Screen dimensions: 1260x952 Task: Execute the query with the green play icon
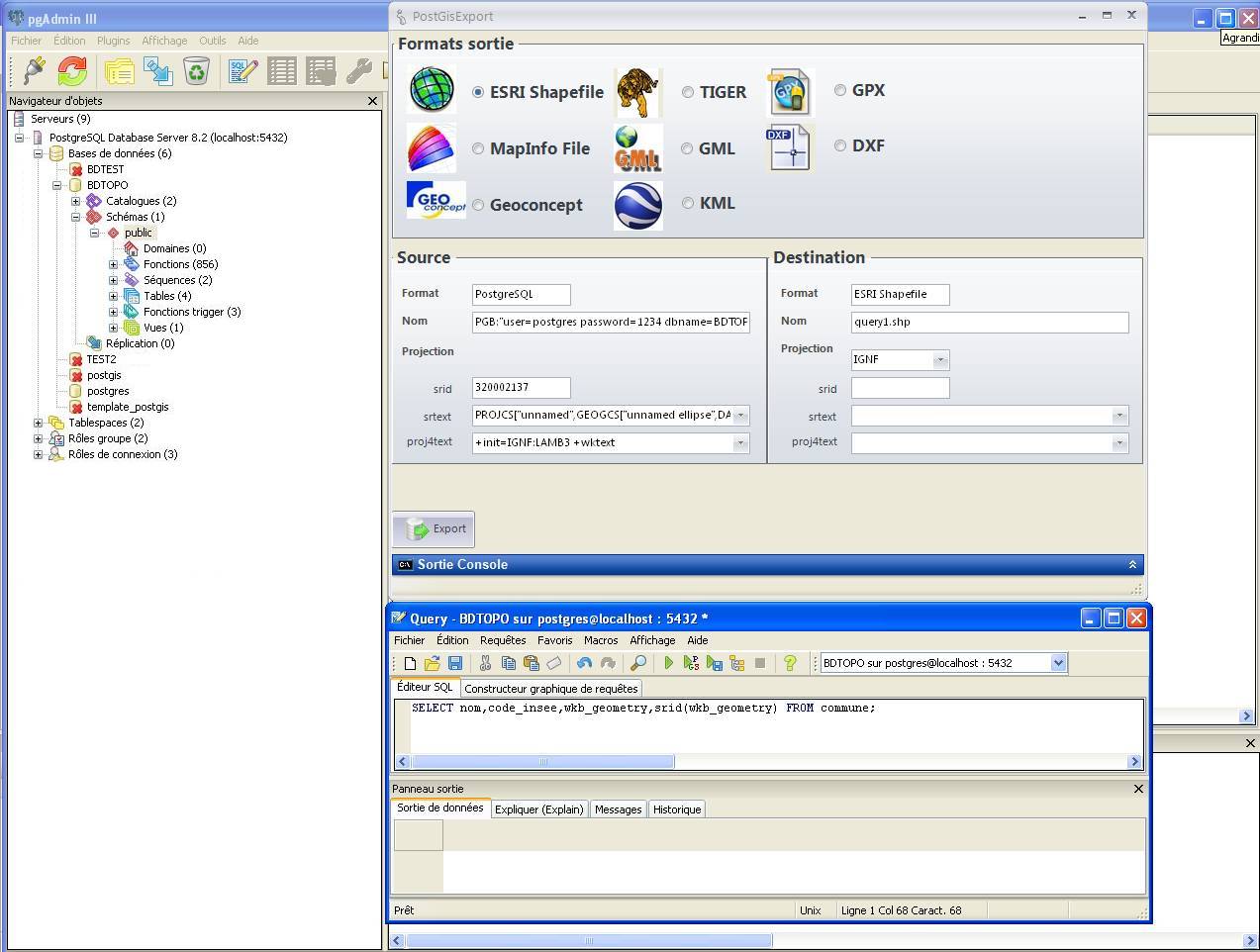tap(669, 663)
